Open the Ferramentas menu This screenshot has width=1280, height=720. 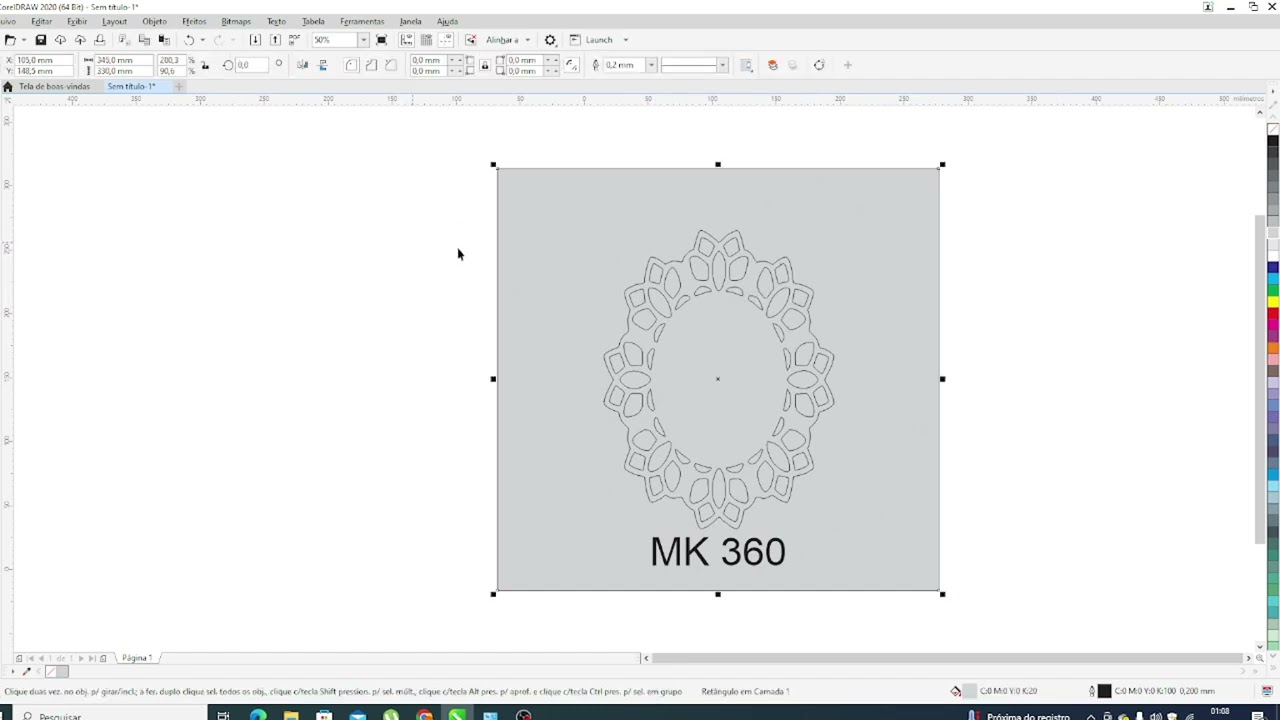click(x=362, y=21)
